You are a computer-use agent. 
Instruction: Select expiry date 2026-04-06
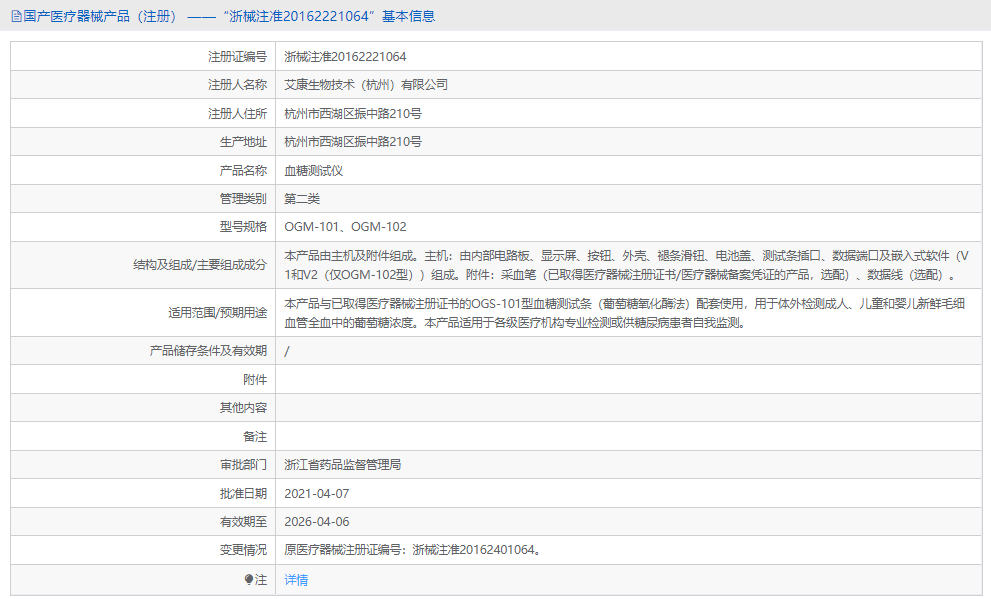317,522
